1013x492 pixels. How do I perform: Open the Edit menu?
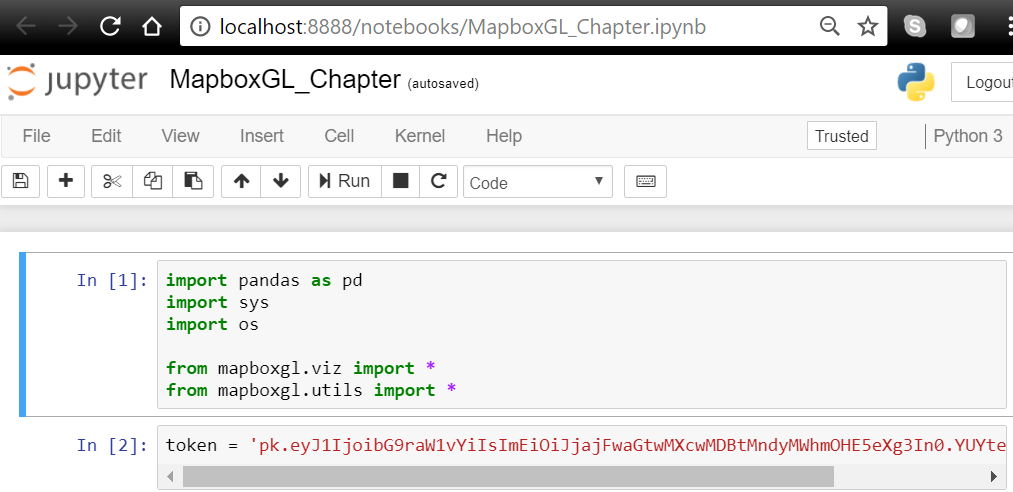coord(106,136)
